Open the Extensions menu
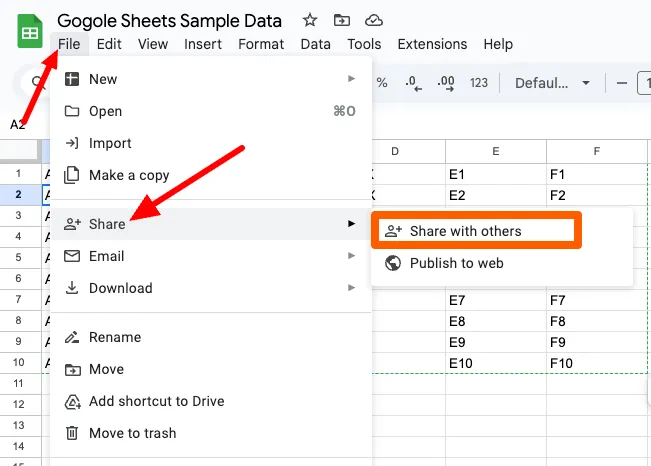The height and width of the screenshot is (466, 651). (x=432, y=44)
